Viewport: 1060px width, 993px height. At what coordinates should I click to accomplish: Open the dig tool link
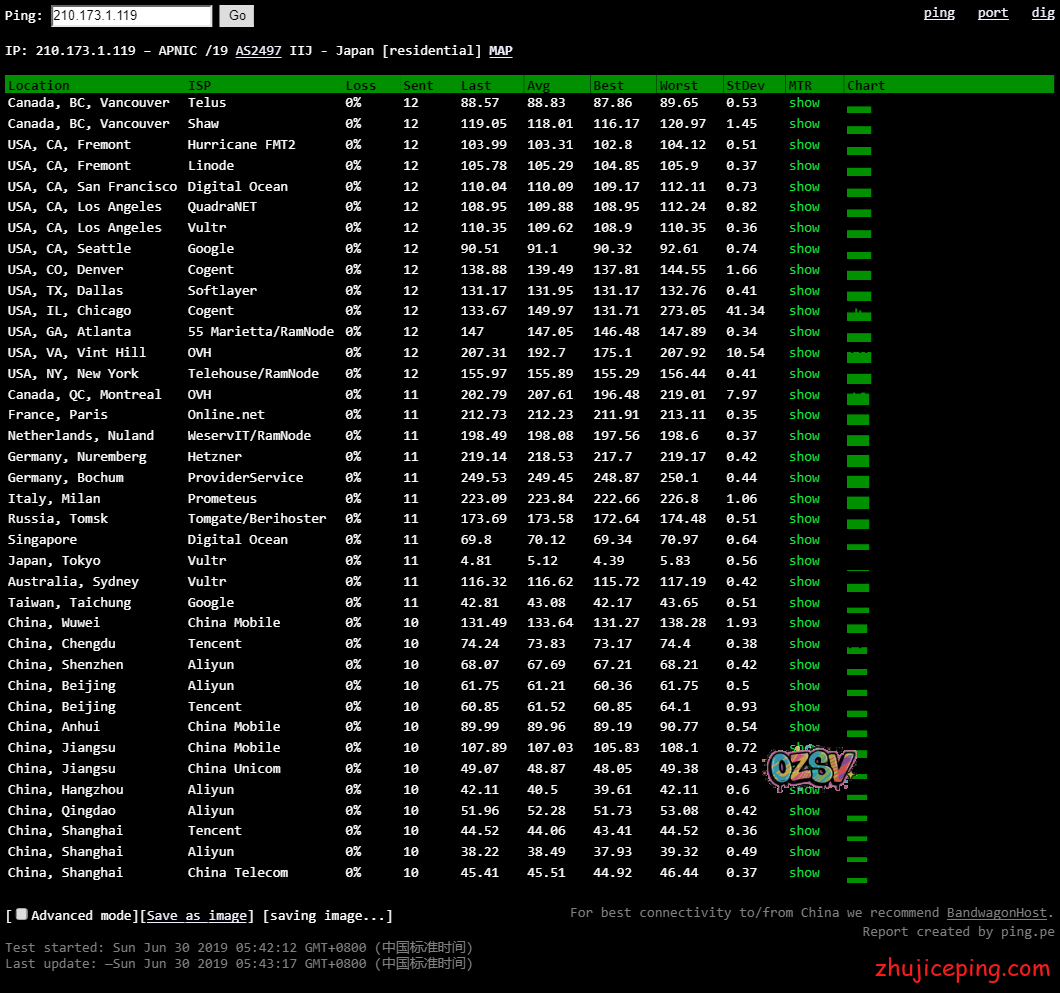[x=1040, y=13]
